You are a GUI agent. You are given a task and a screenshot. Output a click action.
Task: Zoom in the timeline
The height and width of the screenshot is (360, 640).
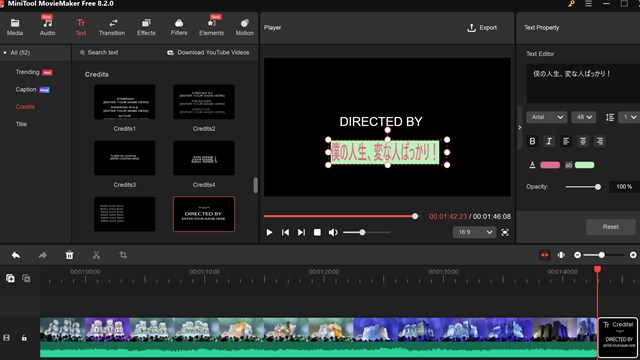point(633,255)
